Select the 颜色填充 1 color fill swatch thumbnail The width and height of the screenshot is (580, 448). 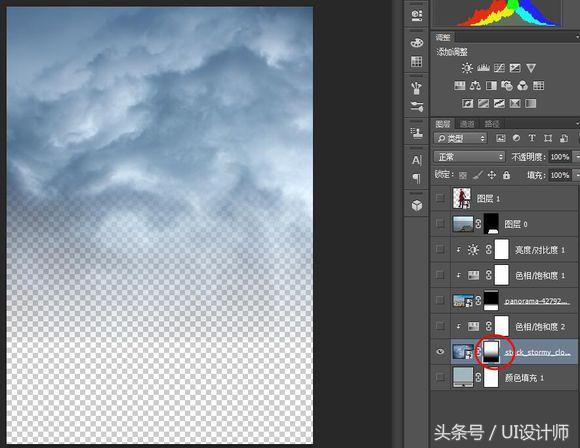coord(463,377)
